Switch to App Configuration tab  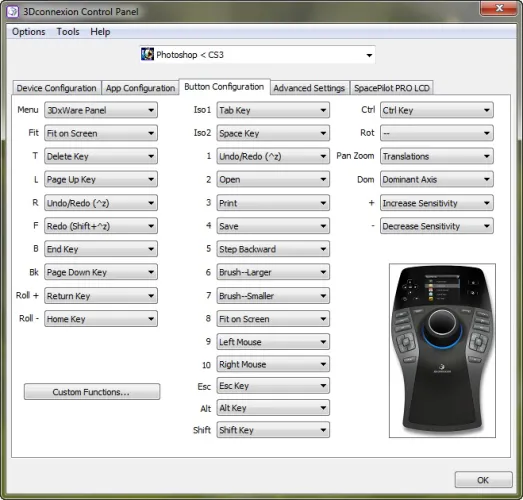(x=140, y=88)
